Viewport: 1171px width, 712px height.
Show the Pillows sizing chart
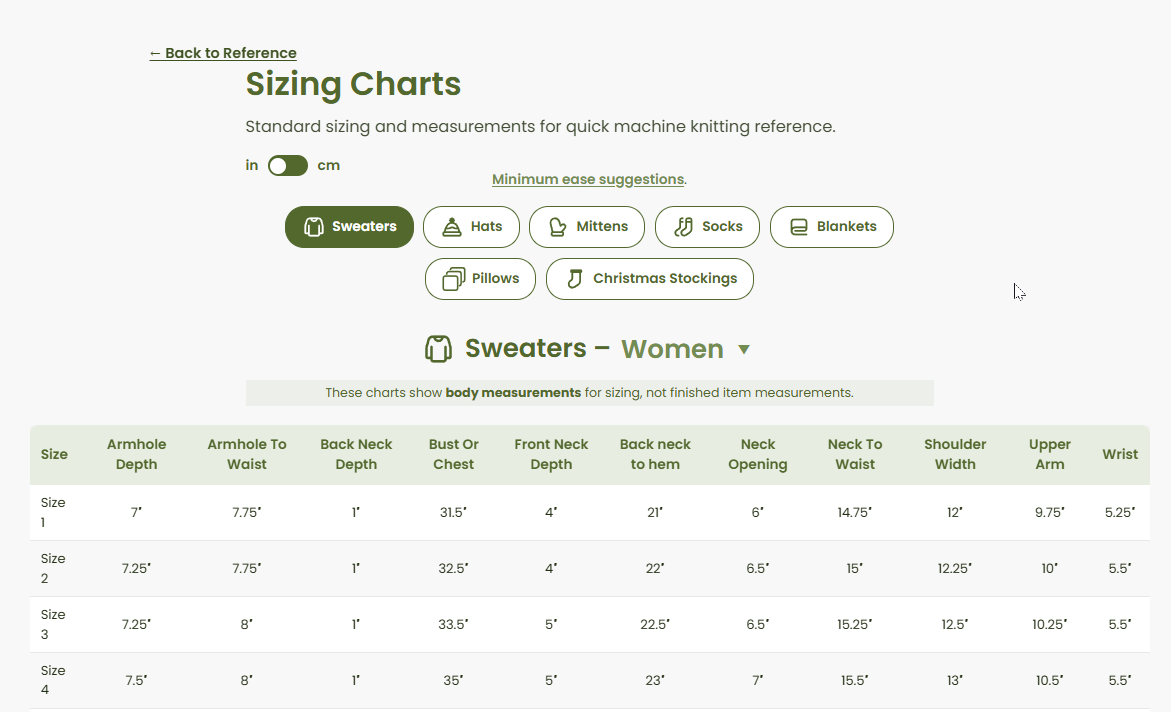pyautogui.click(x=480, y=279)
